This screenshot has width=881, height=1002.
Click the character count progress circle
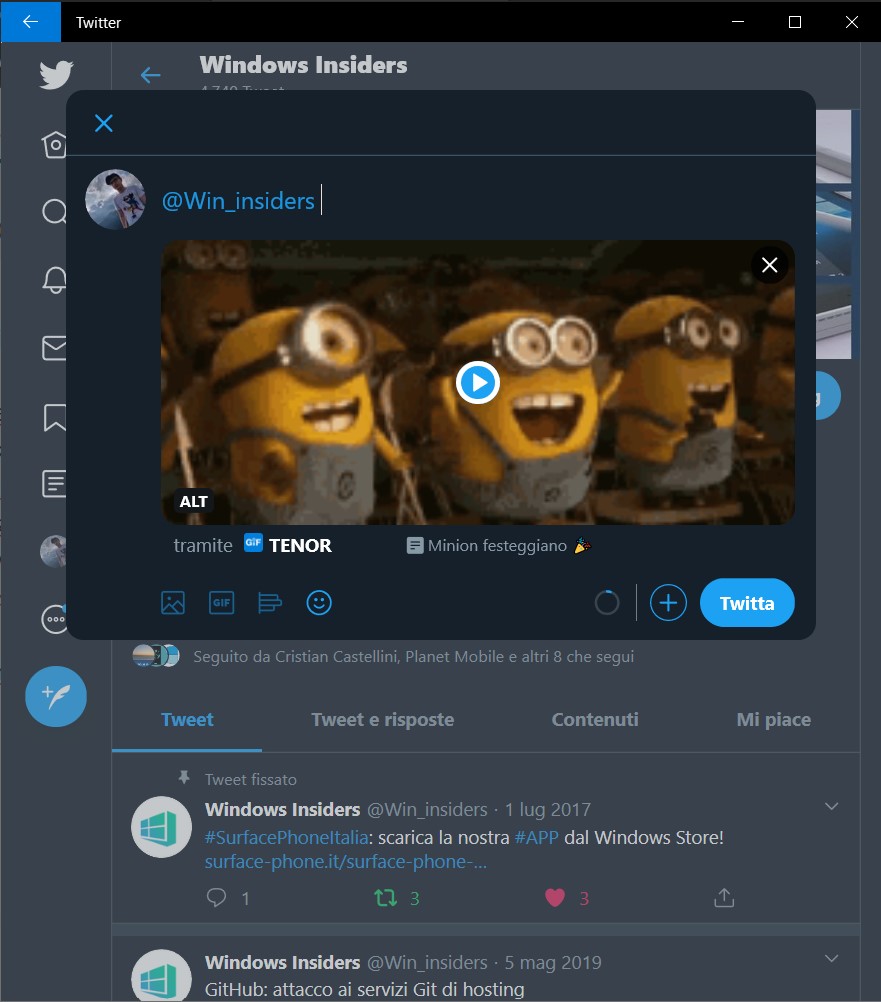coord(607,603)
